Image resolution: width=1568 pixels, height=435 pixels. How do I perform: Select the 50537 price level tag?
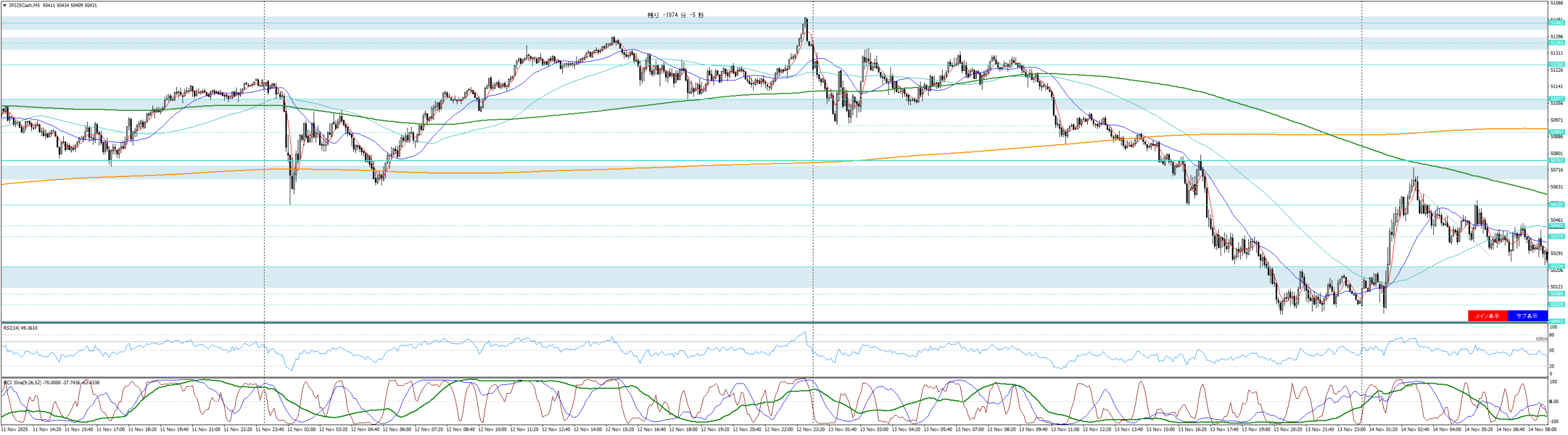[1556, 205]
